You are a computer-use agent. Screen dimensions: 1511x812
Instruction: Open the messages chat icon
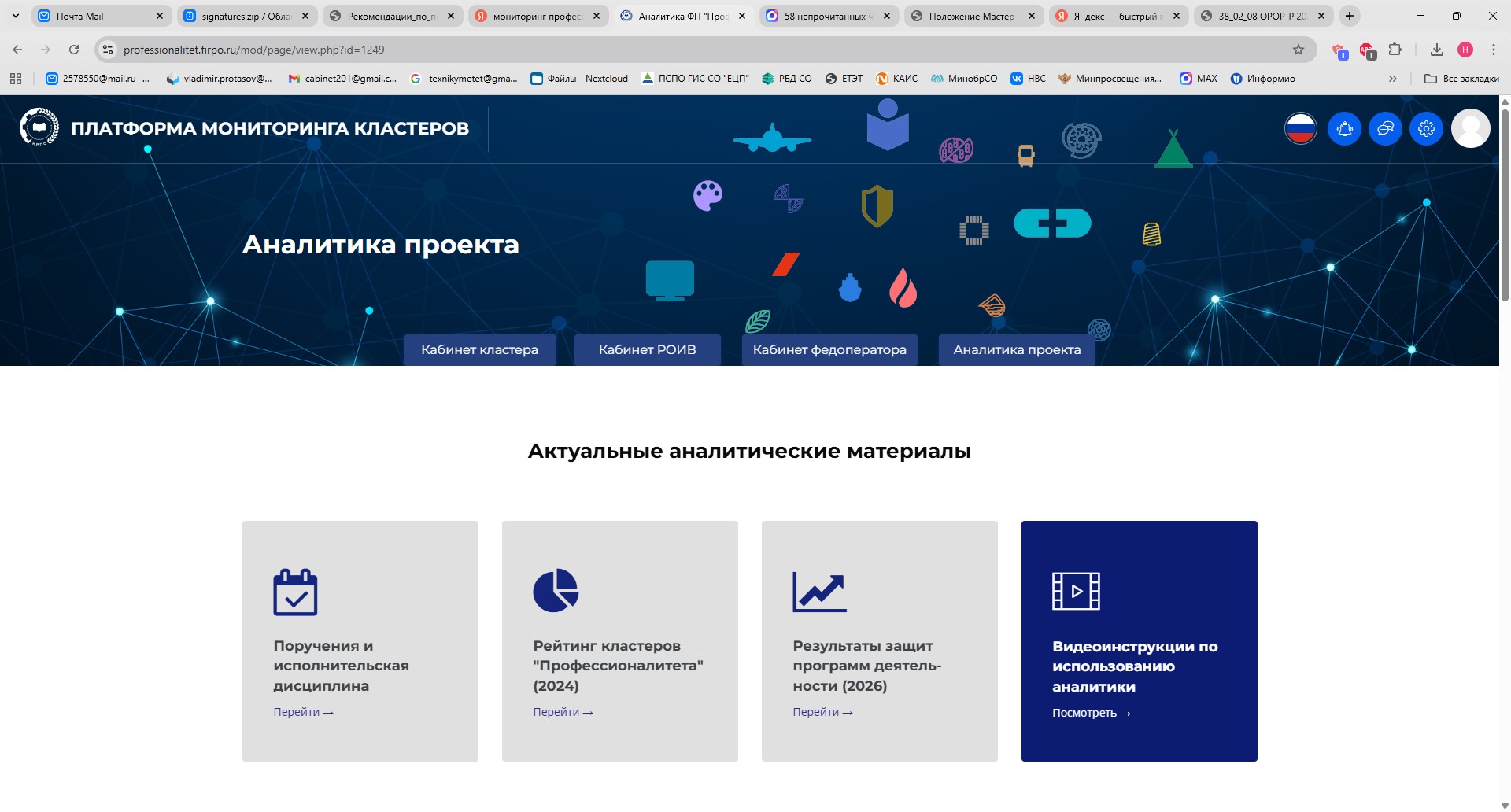(x=1385, y=128)
